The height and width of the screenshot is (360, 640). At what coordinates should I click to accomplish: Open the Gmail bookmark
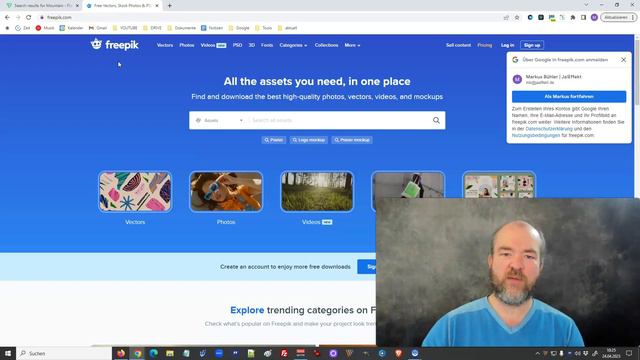pyautogui.click(x=98, y=28)
